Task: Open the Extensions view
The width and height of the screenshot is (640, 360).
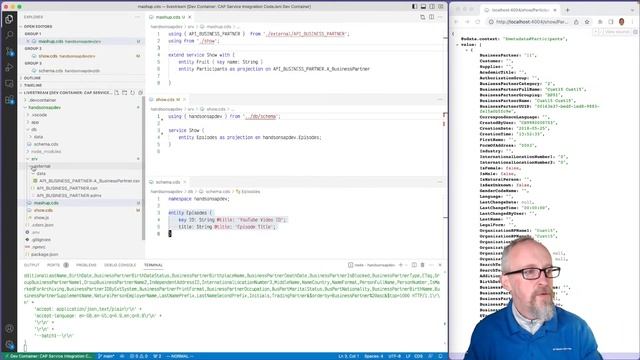Action: 9,100
